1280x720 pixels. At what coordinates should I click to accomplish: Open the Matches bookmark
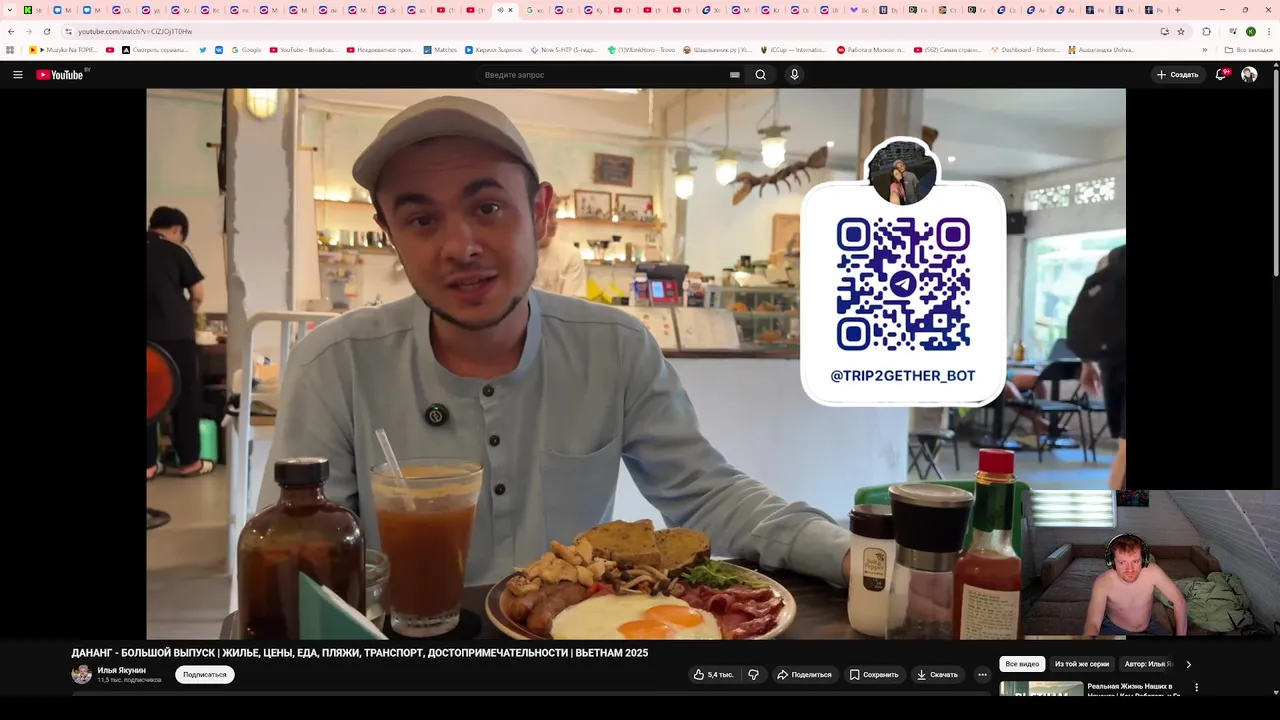[440, 49]
